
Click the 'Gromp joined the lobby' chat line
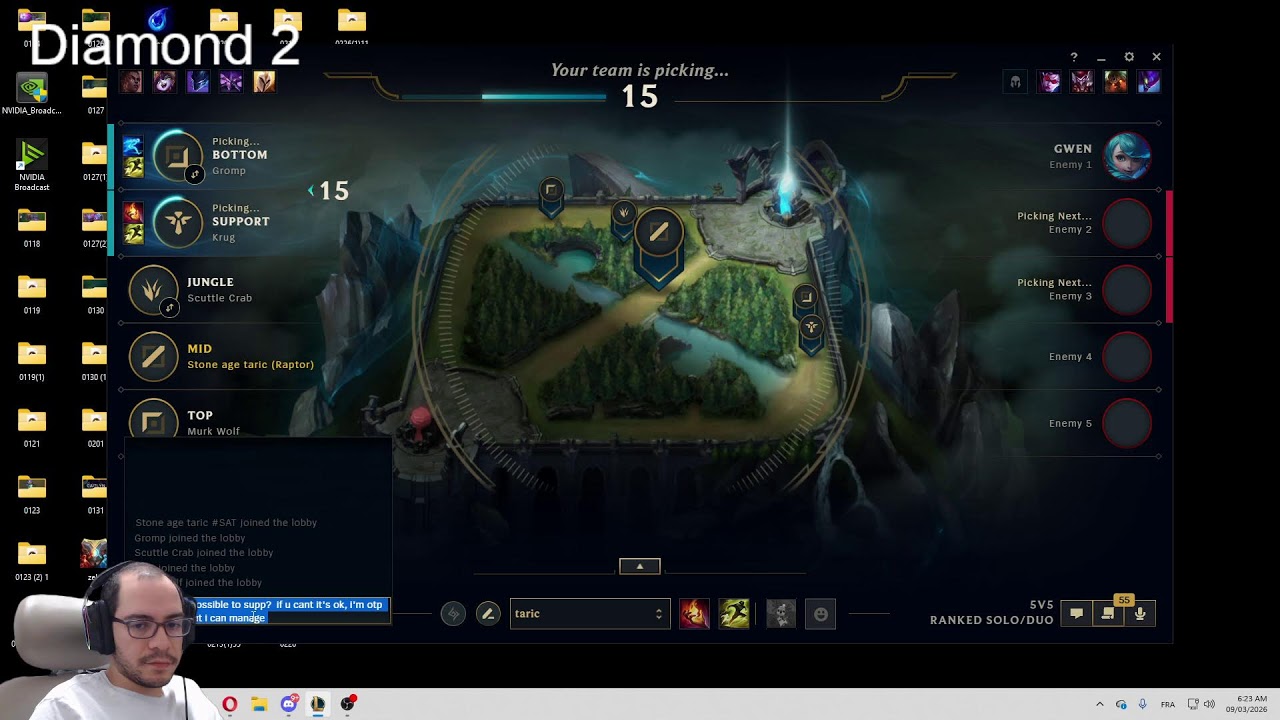[190, 538]
